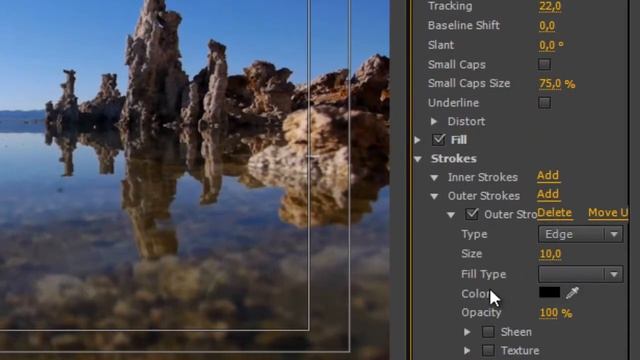Open the black stroke color swatch

click(549, 292)
